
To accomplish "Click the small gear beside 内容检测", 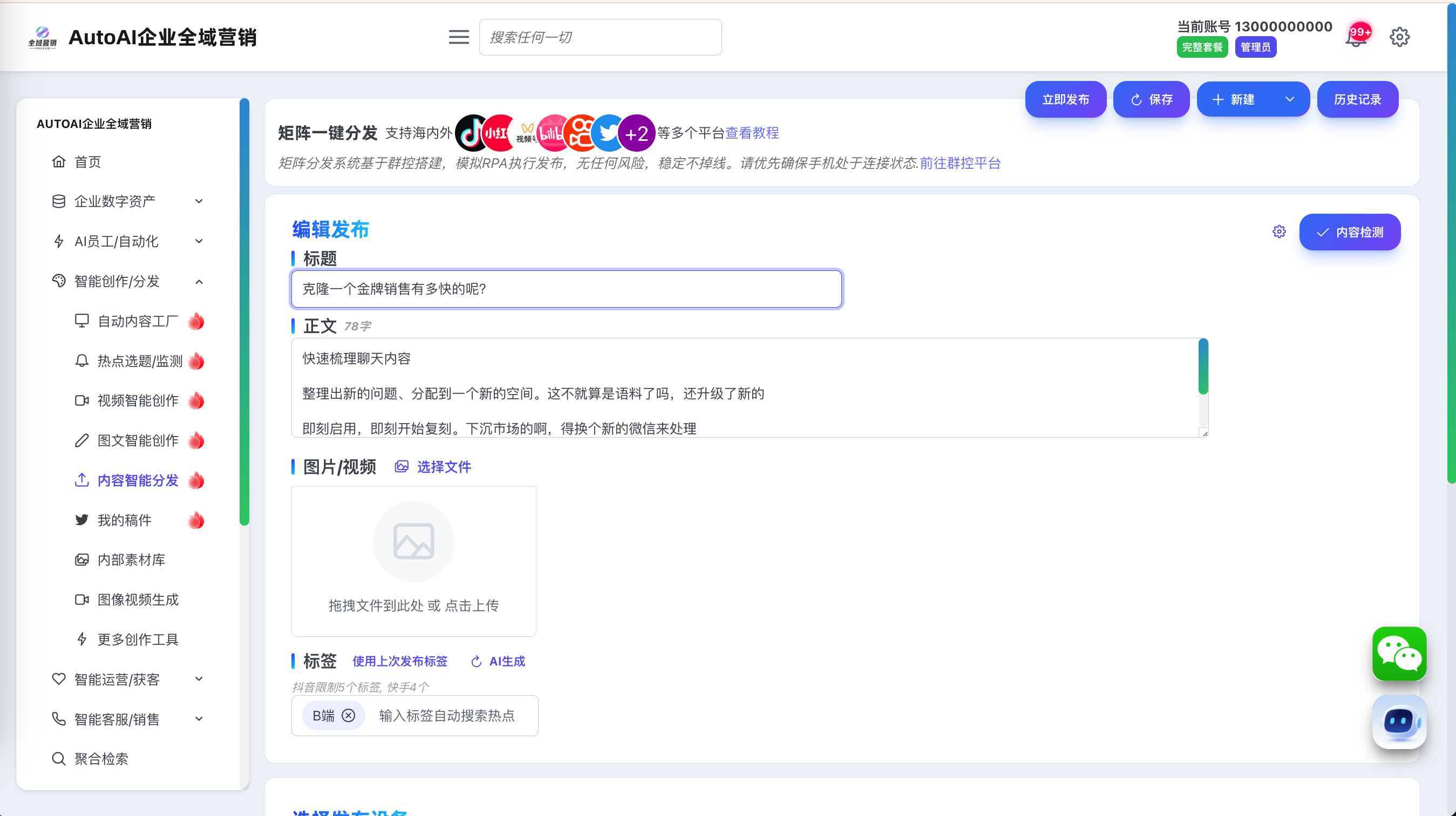I will tap(1279, 232).
